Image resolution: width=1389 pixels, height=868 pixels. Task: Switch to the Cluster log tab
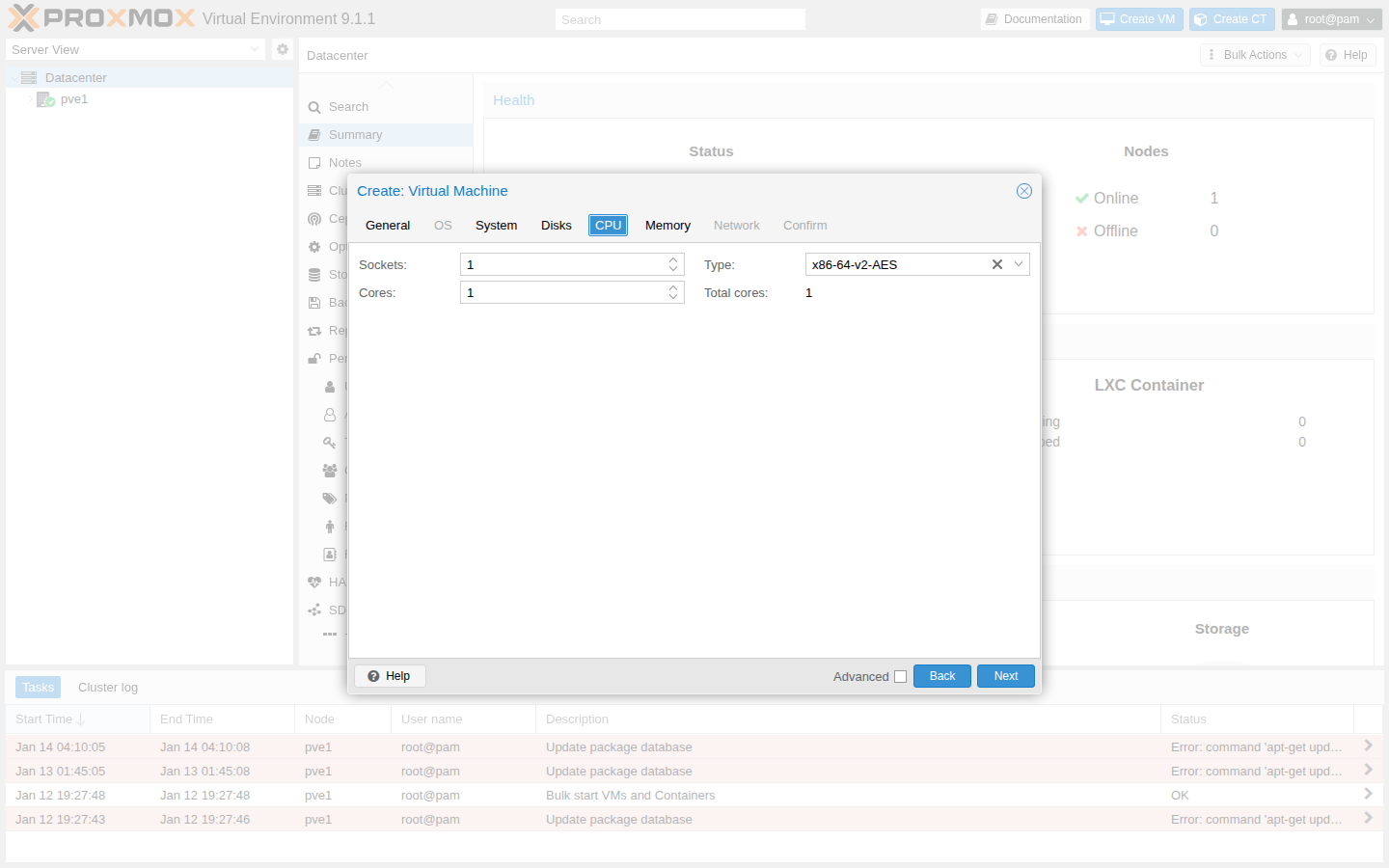(107, 687)
